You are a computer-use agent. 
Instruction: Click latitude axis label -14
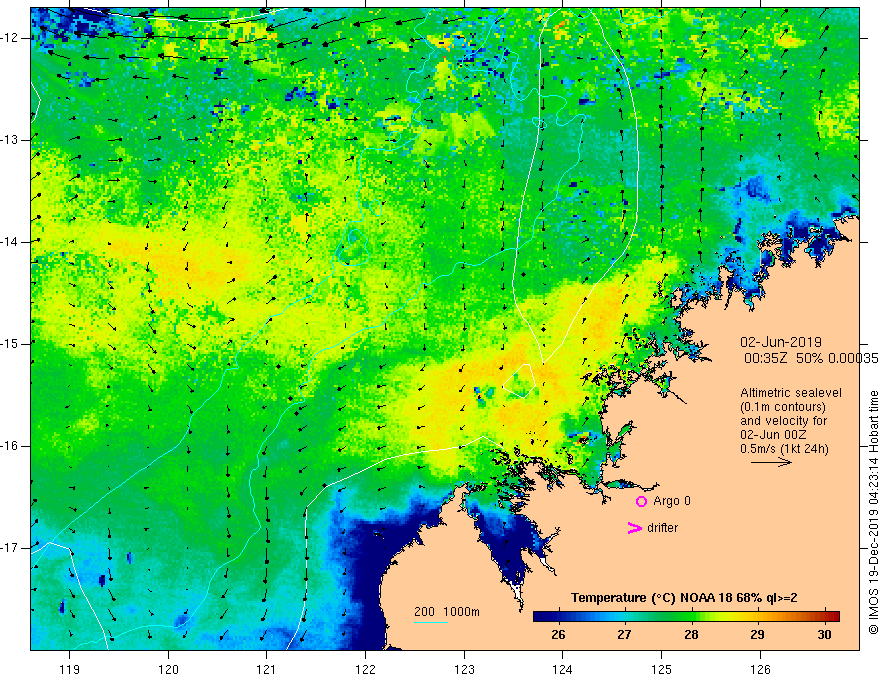click(11, 242)
